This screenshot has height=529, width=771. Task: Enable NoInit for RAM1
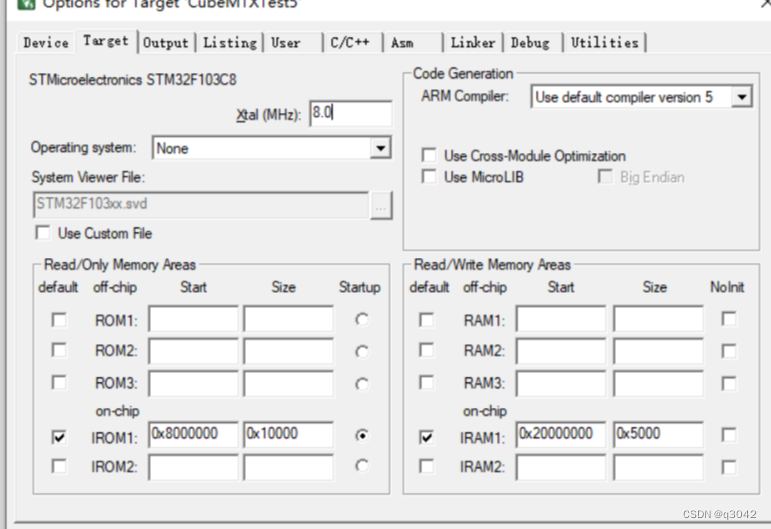click(x=729, y=319)
